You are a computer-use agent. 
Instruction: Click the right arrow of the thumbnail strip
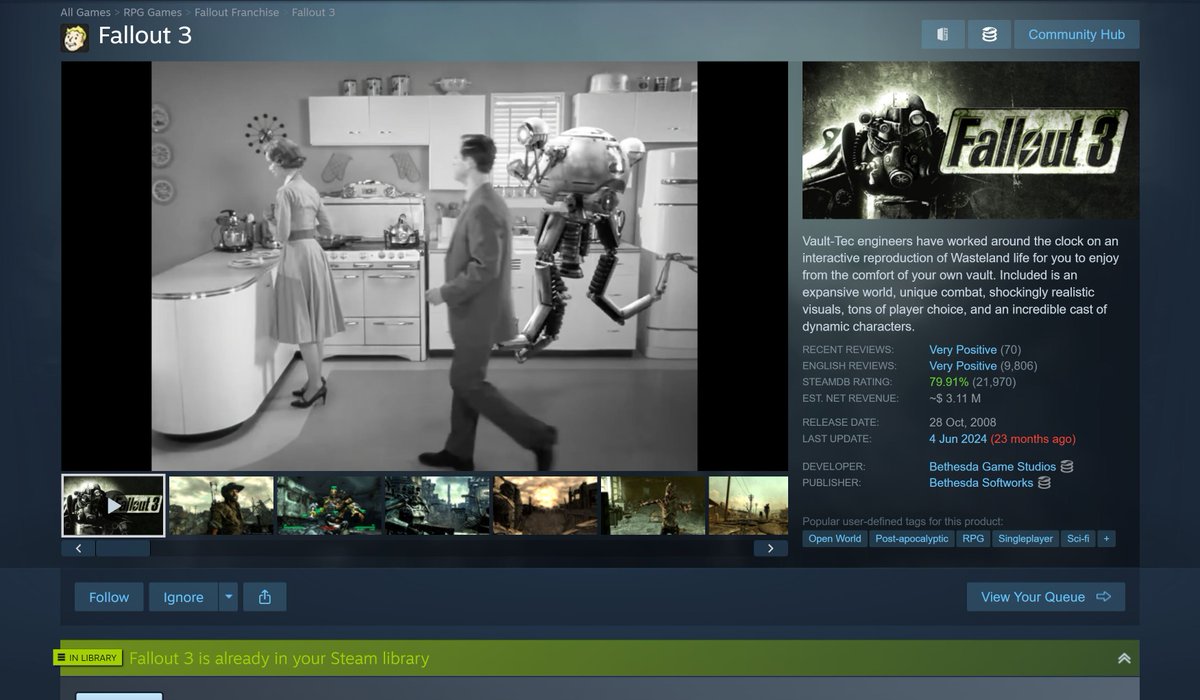tap(770, 548)
